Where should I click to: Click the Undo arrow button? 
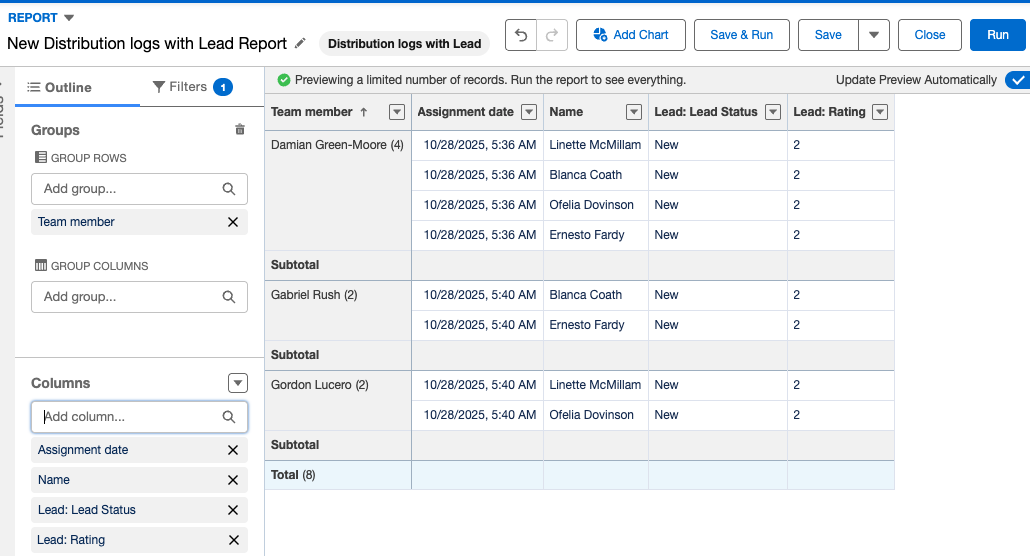[520, 35]
